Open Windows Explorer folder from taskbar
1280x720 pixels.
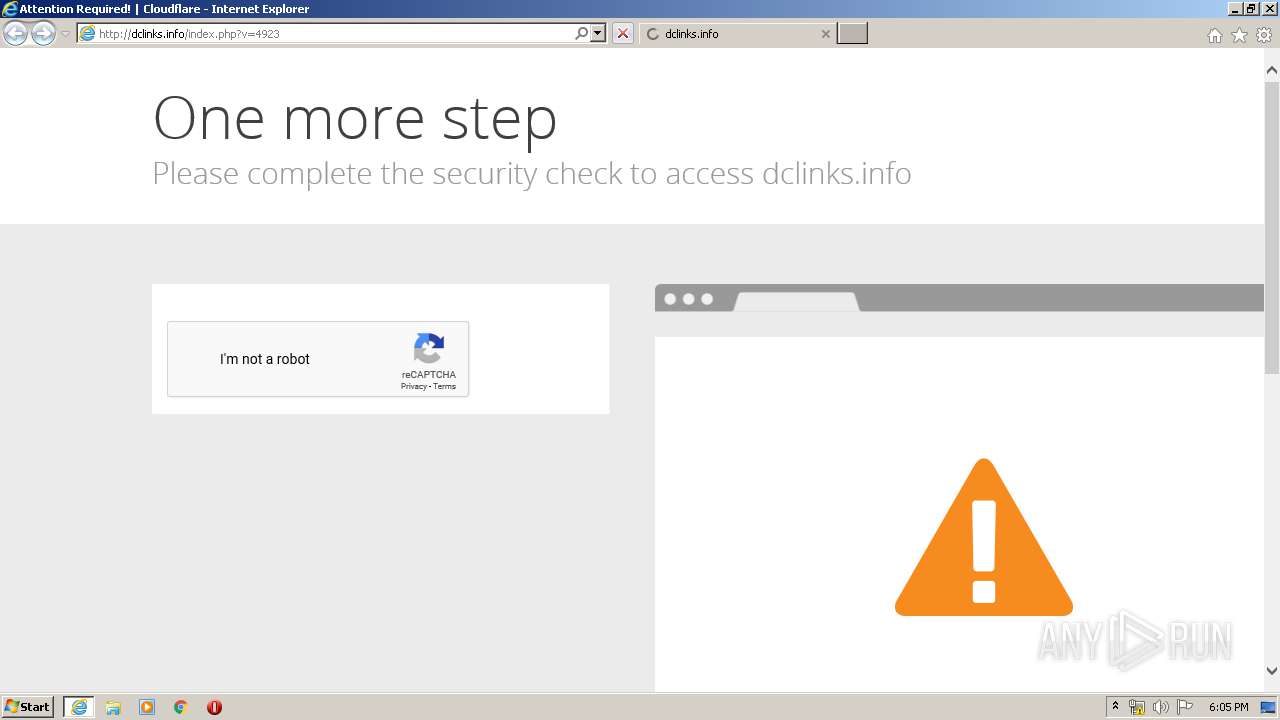113,707
